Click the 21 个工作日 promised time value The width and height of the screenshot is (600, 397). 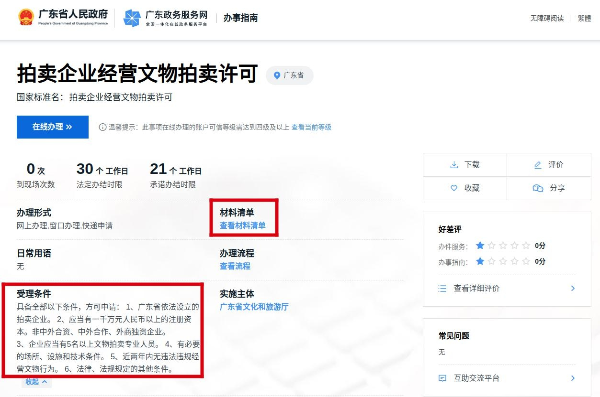click(176, 169)
